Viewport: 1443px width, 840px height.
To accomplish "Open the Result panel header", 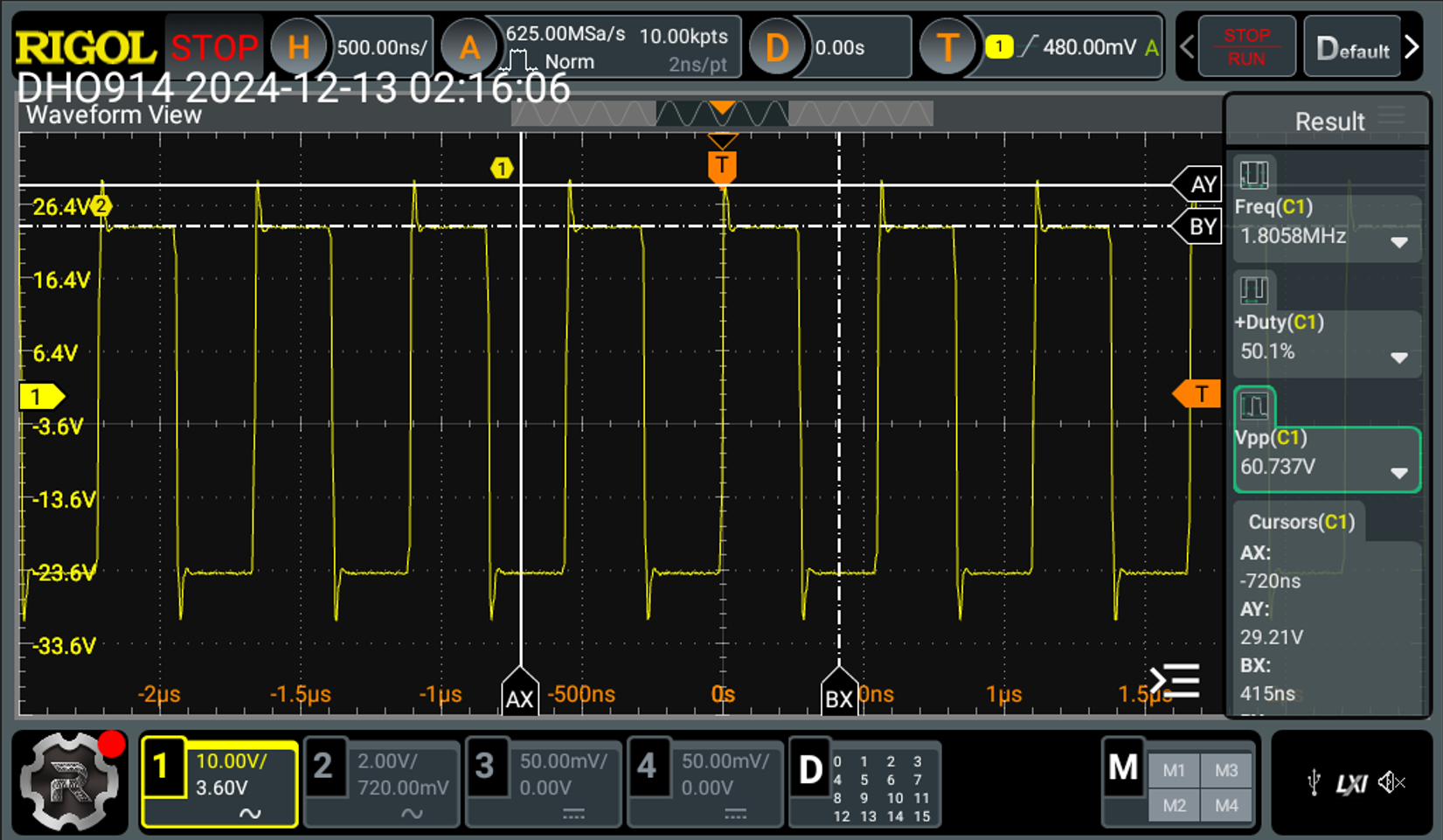I will (1329, 121).
